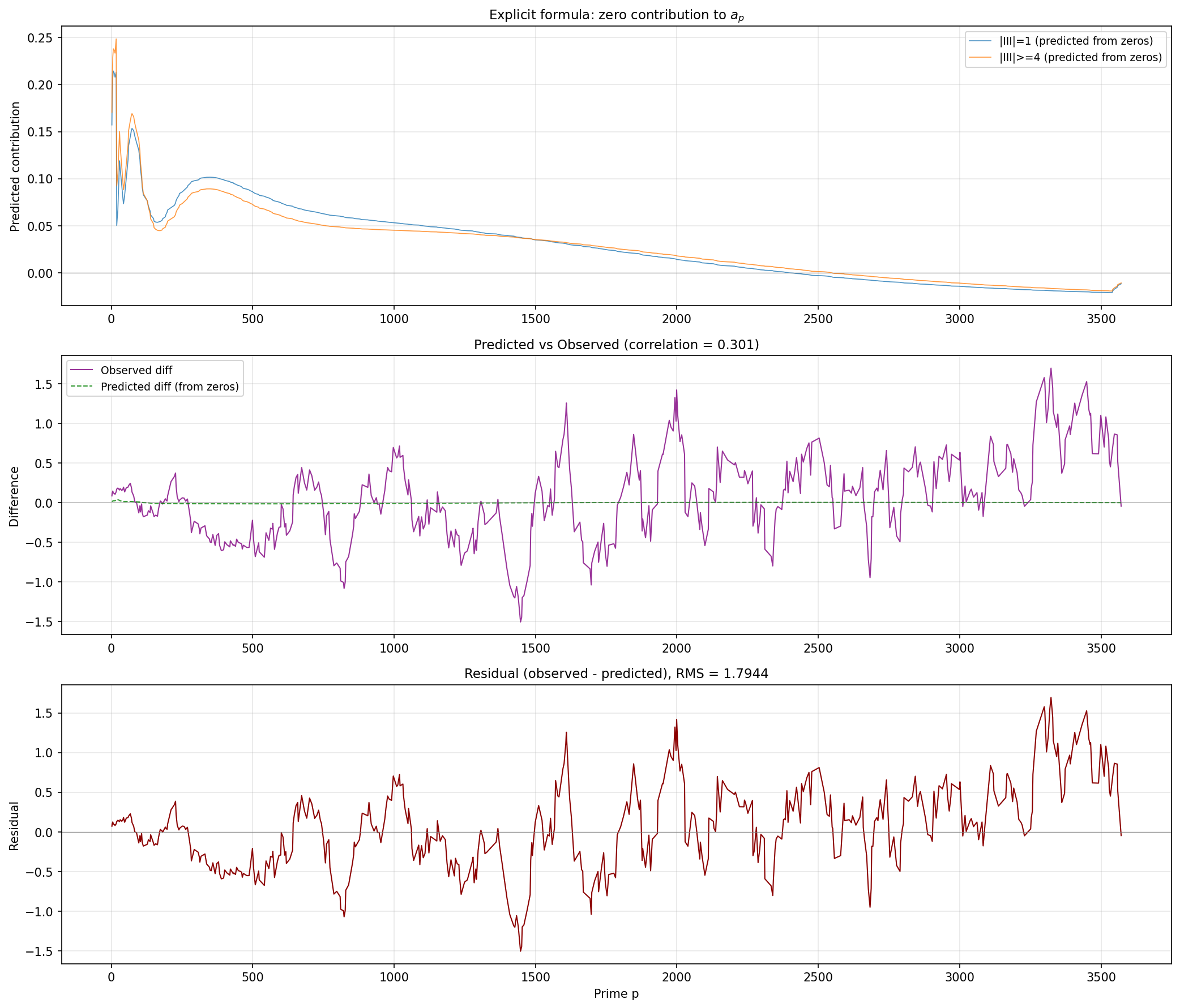Click the blue |III|=1 legend line

pyautogui.click(x=981, y=41)
